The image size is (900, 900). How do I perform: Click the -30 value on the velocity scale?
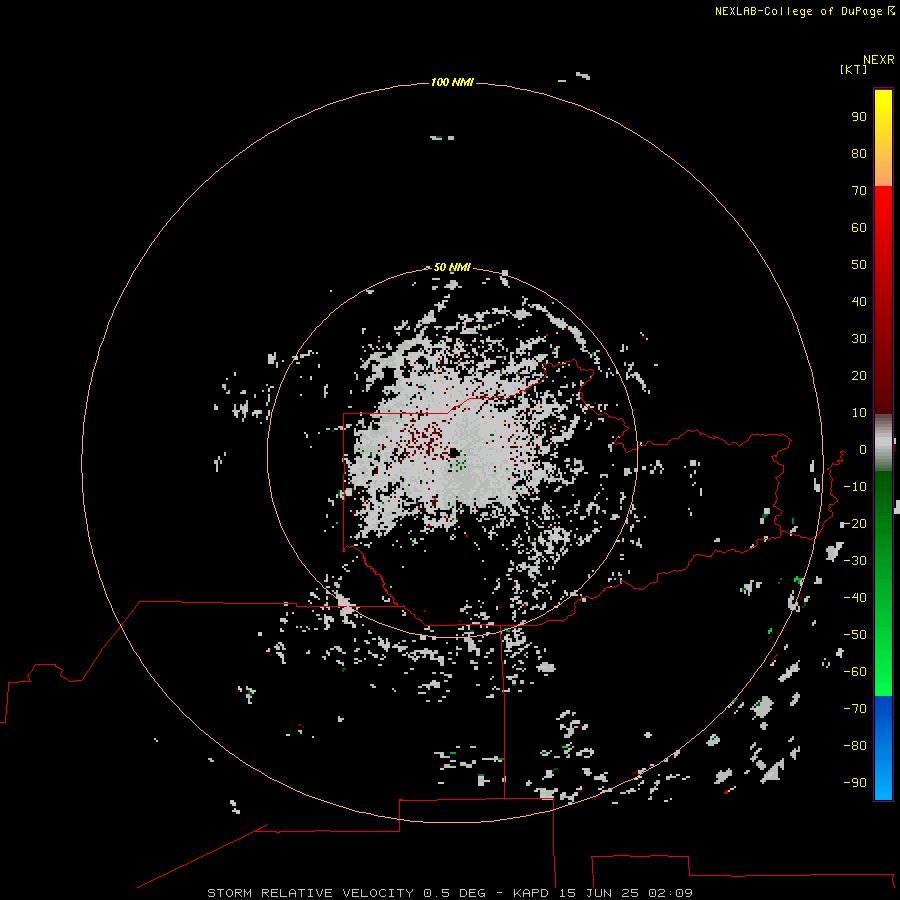tap(855, 561)
